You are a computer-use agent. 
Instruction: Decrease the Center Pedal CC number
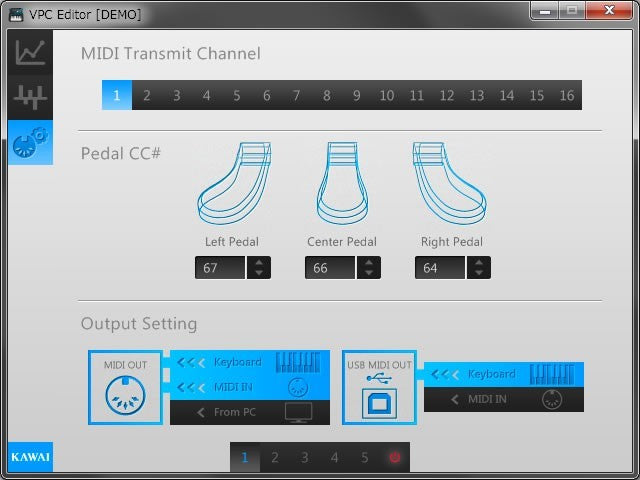369,273
